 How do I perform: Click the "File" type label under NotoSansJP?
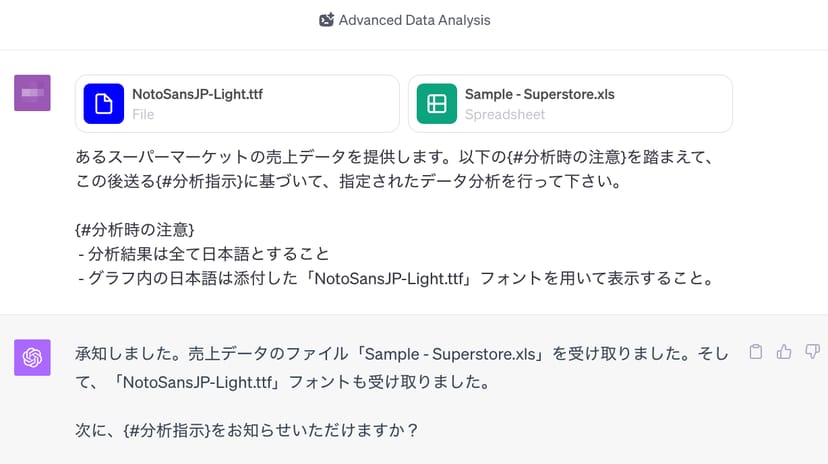click(x=143, y=115)
